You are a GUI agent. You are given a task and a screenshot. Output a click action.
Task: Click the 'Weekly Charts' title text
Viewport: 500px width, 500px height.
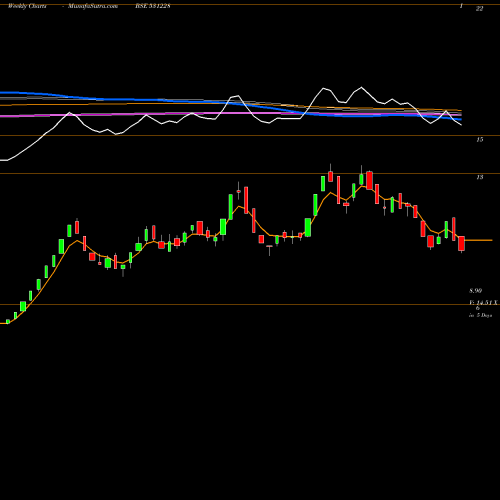coord(27,6)
